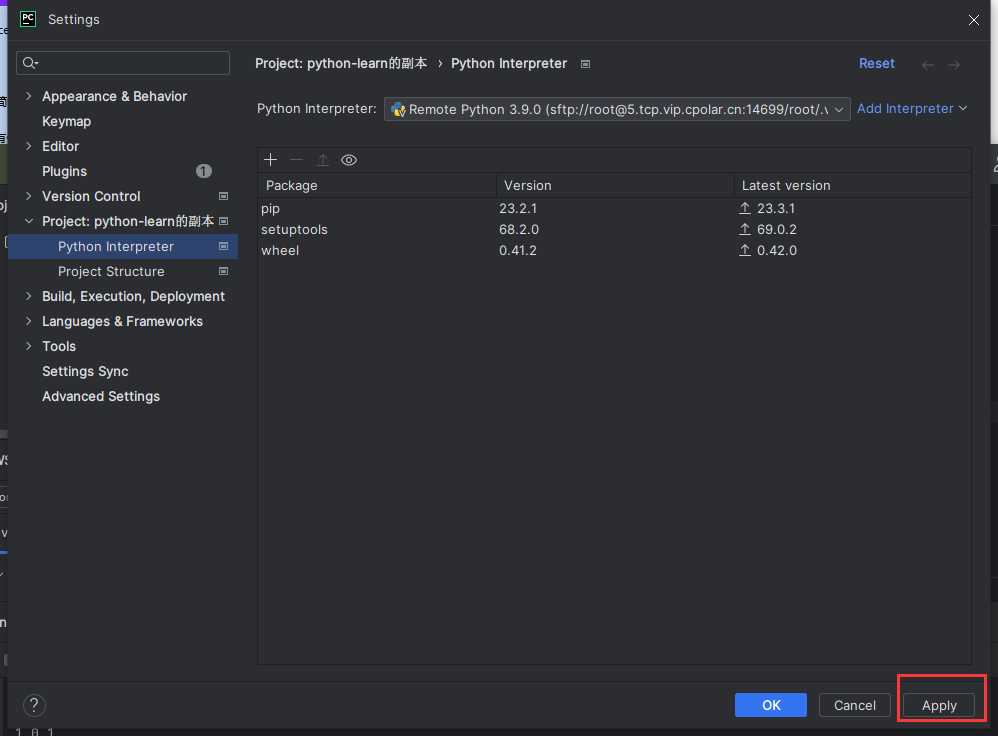Viewport: 998px width, 736px height.
Task: Toggle the show early releases eye icon
Action: point(349,160)
